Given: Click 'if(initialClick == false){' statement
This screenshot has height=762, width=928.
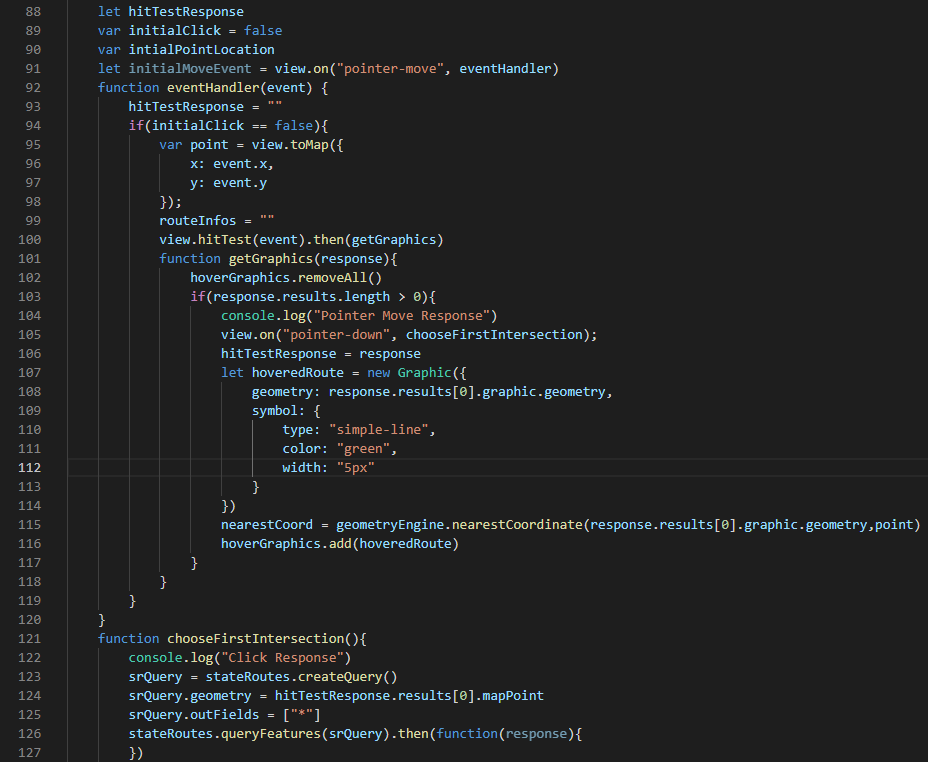Looking at the screenshot, I should tap(228, 125).
